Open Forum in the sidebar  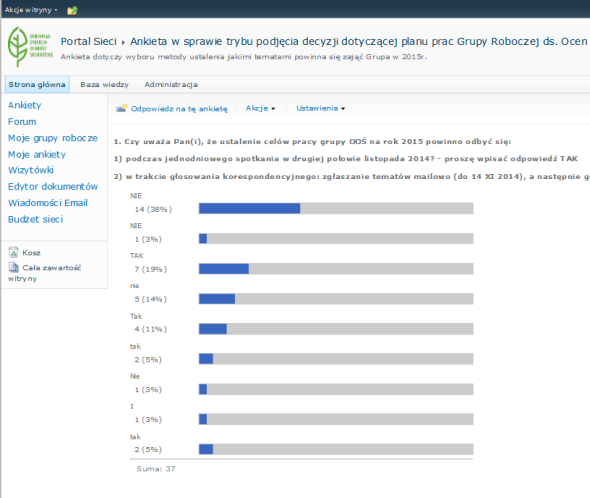(x=22, y=122)
